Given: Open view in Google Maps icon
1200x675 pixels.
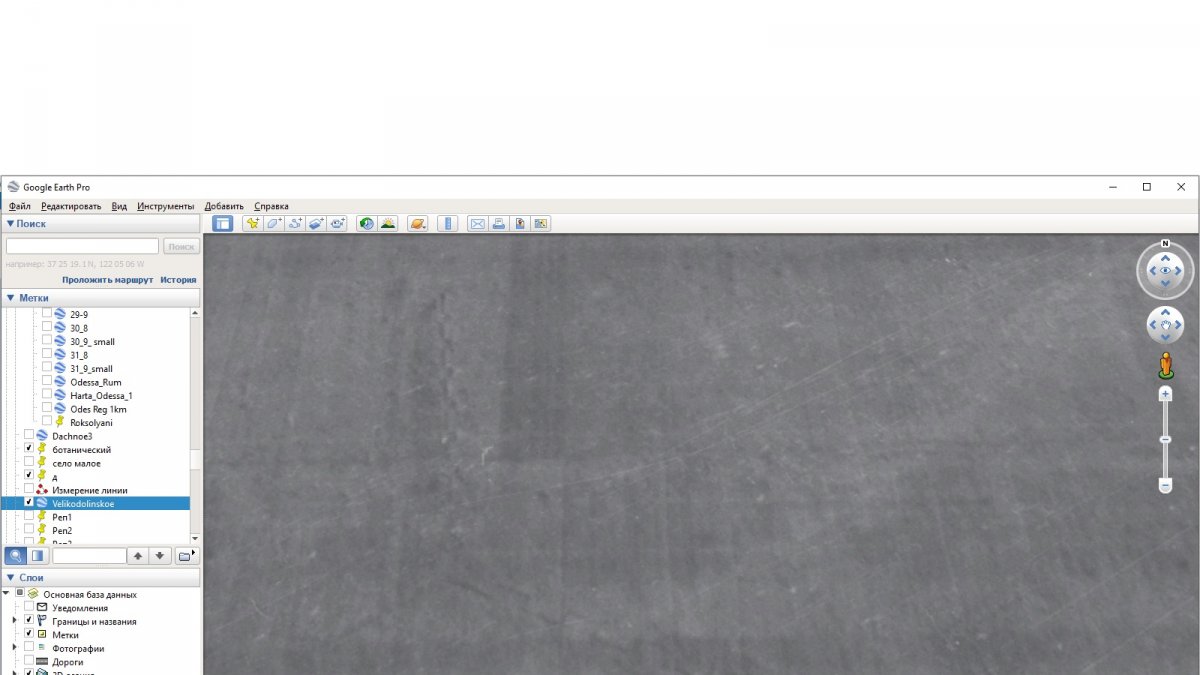Looking at the screenshot, I should pyautogui.click(x=540, y=223).
